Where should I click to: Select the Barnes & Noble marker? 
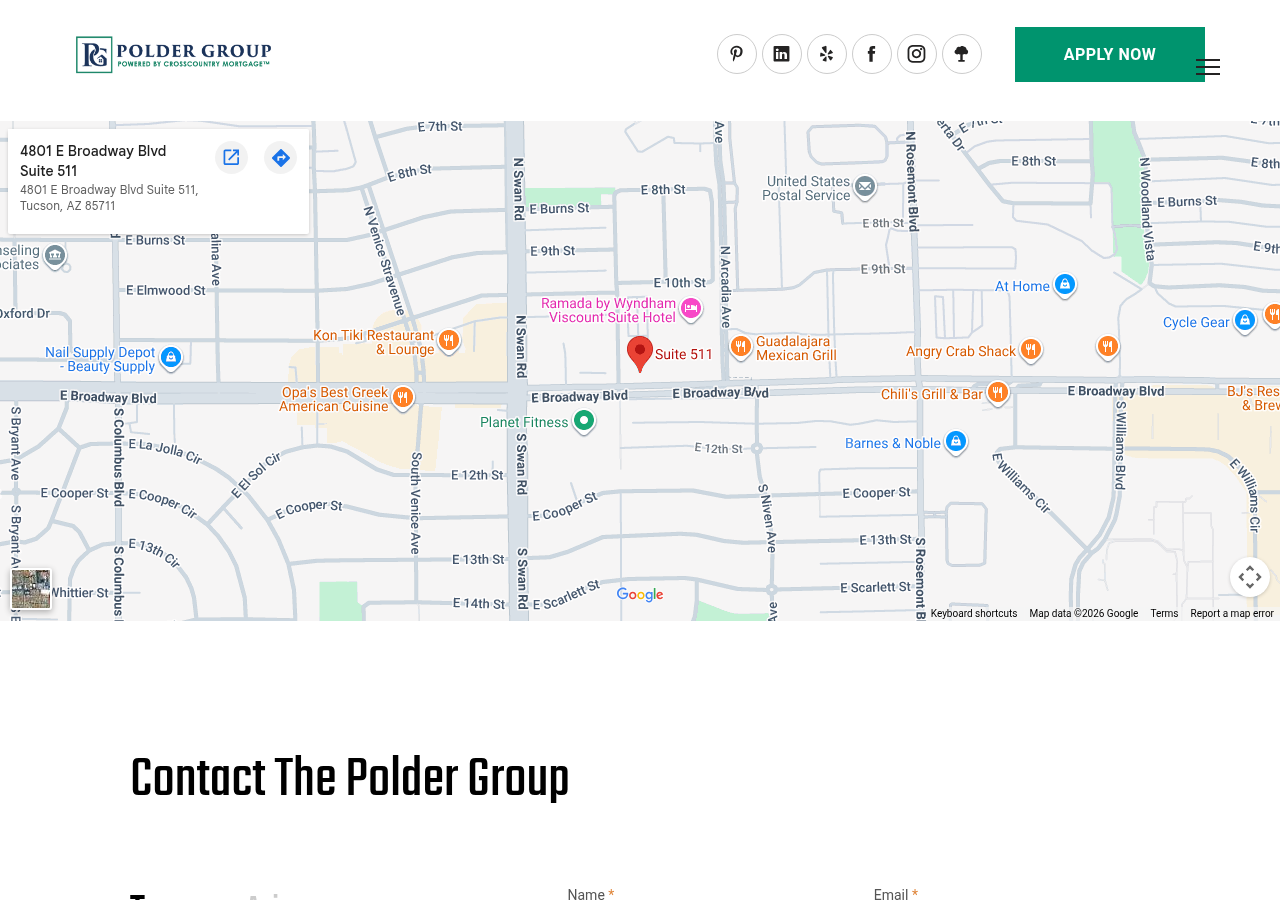956,441
